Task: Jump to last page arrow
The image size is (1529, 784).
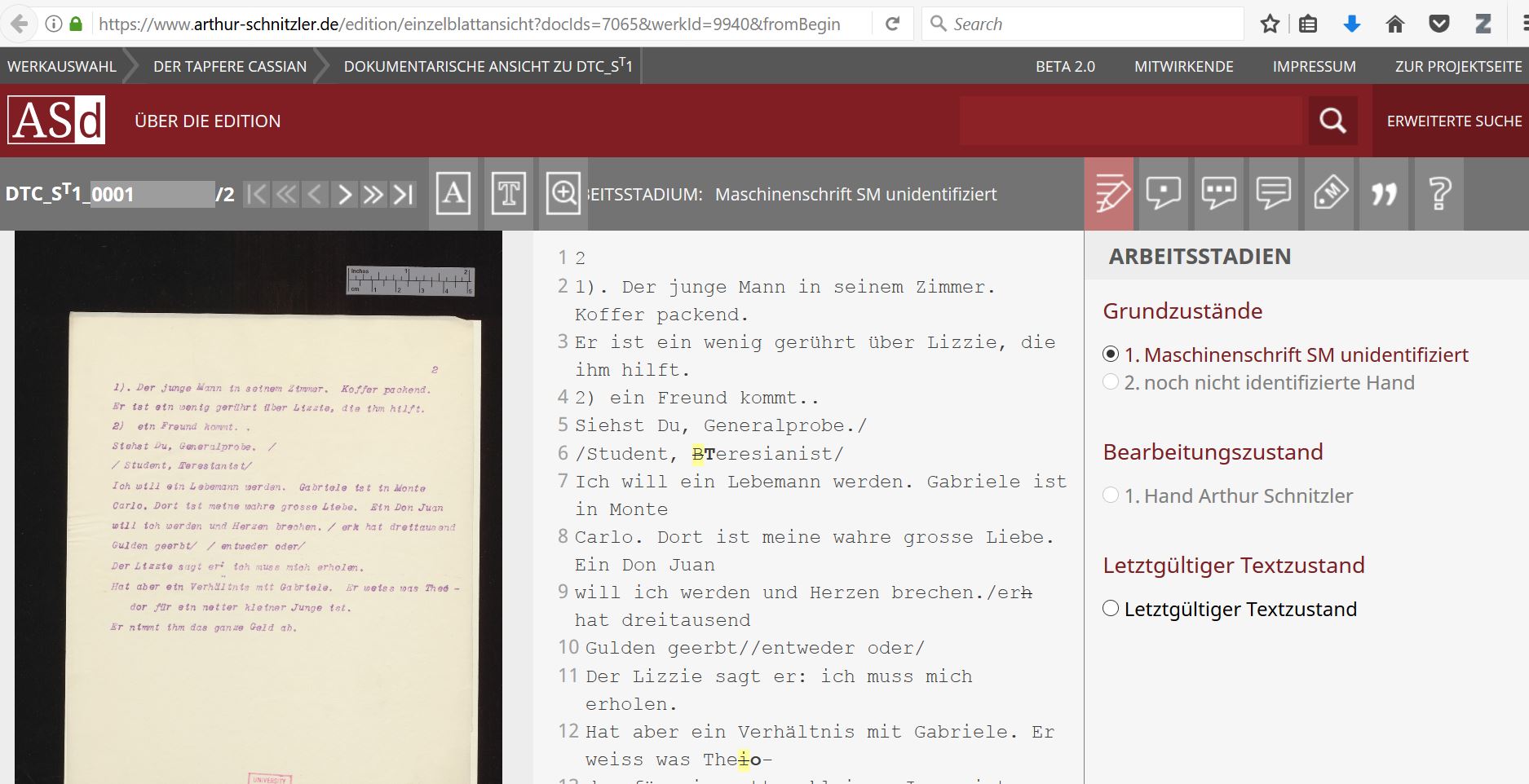Action: pos(404,194)
